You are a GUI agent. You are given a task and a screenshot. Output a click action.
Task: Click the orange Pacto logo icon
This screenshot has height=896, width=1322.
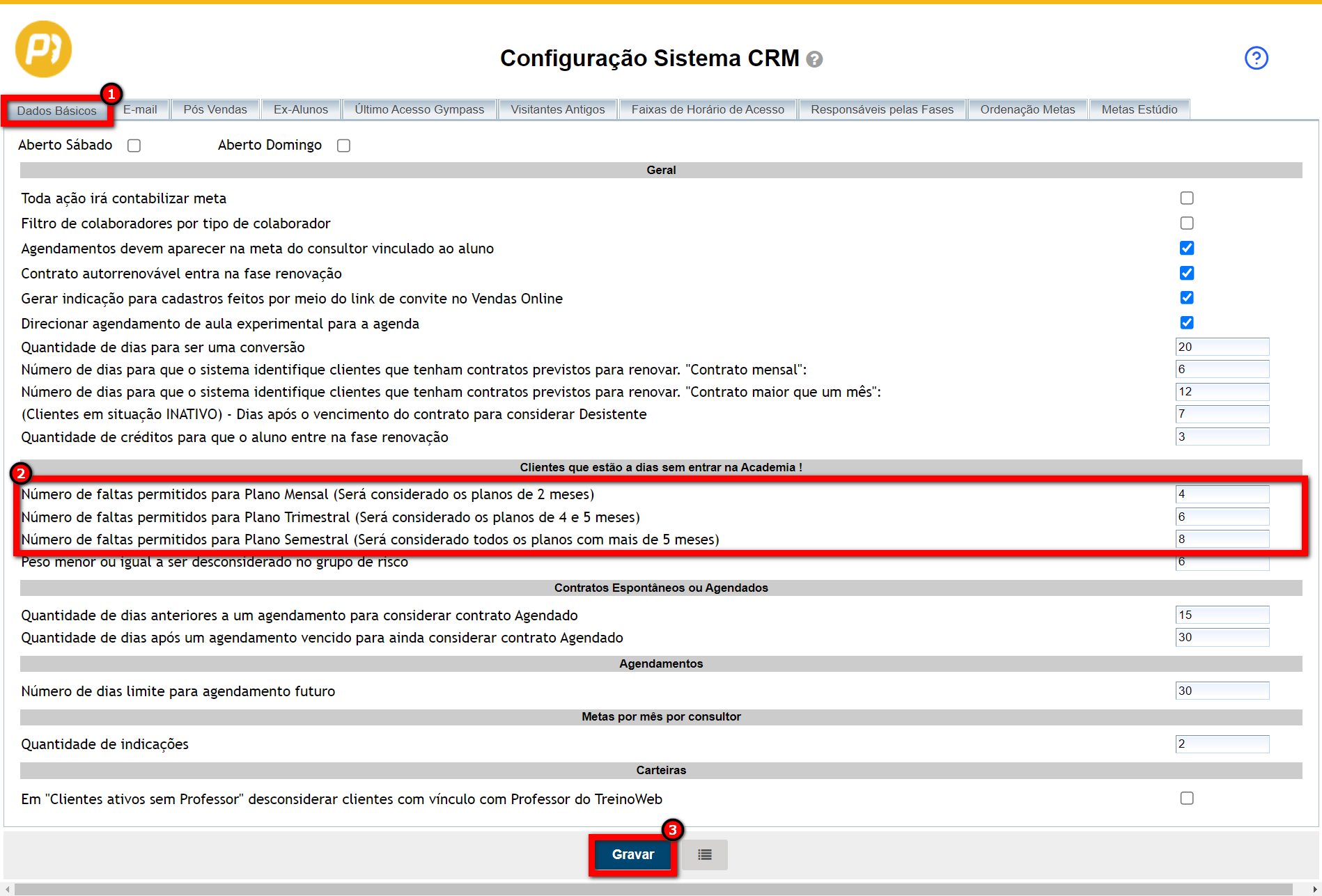click(43, 49)
